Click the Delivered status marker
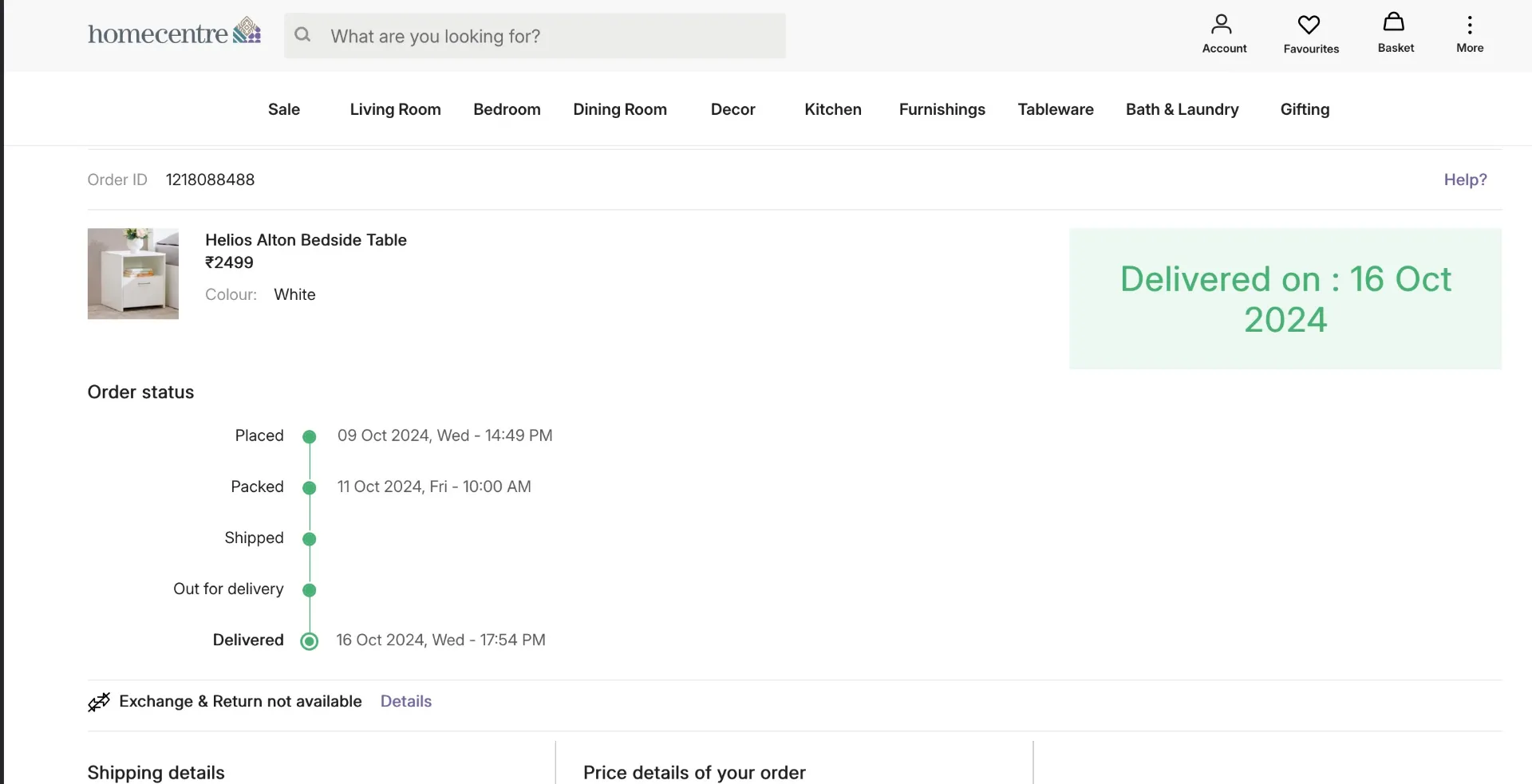This screenshot has height=784, width=1532. click(310, 641)
